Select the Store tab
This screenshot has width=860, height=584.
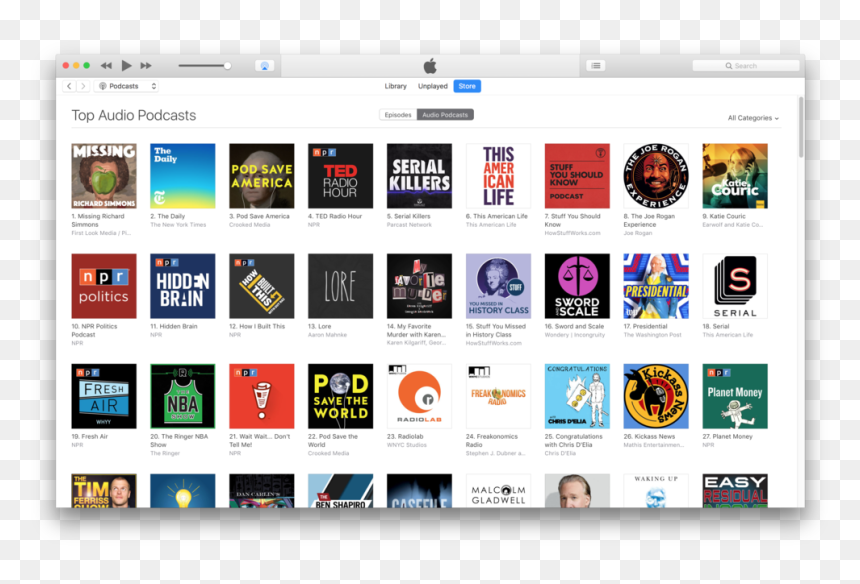click(467, 86)
